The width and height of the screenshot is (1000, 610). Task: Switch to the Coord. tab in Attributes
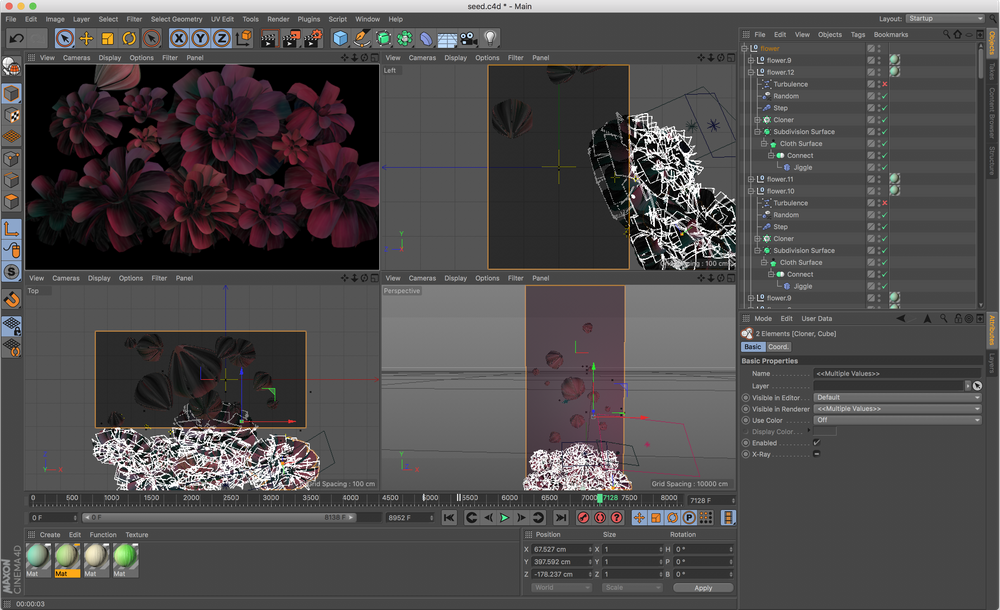[778, 347]
